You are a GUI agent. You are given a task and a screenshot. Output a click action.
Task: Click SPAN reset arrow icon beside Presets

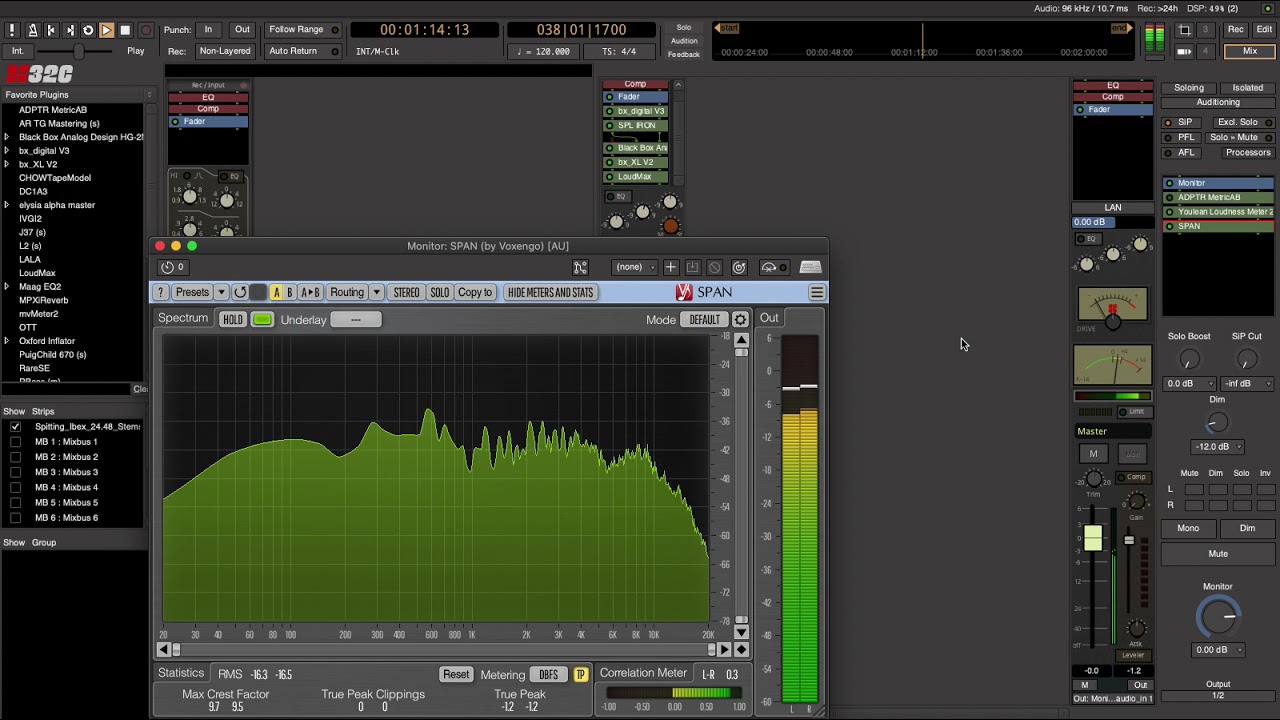[240, 292]
